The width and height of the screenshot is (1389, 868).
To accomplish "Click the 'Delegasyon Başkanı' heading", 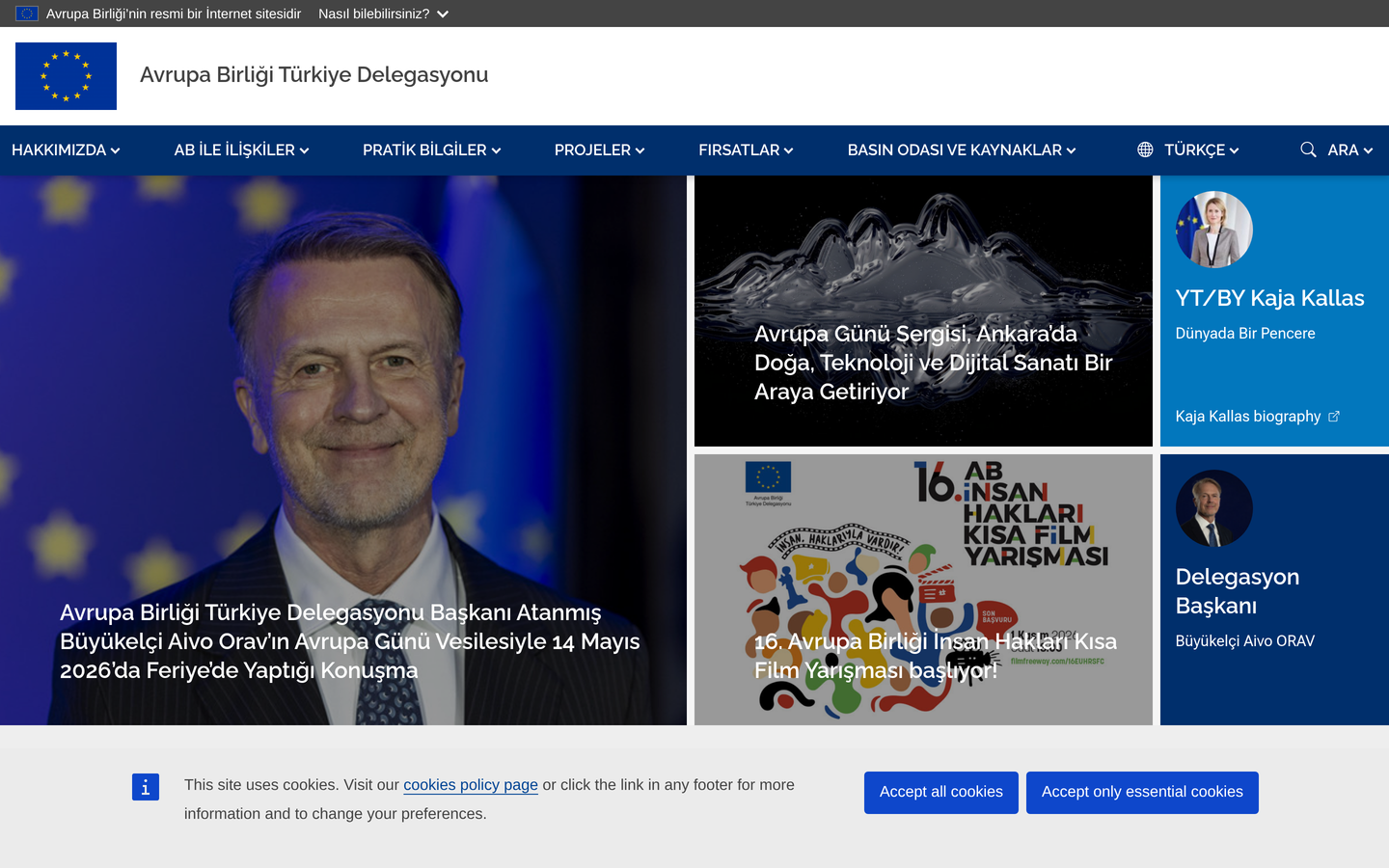I will pyautogui.click(x=1238, y=591).
